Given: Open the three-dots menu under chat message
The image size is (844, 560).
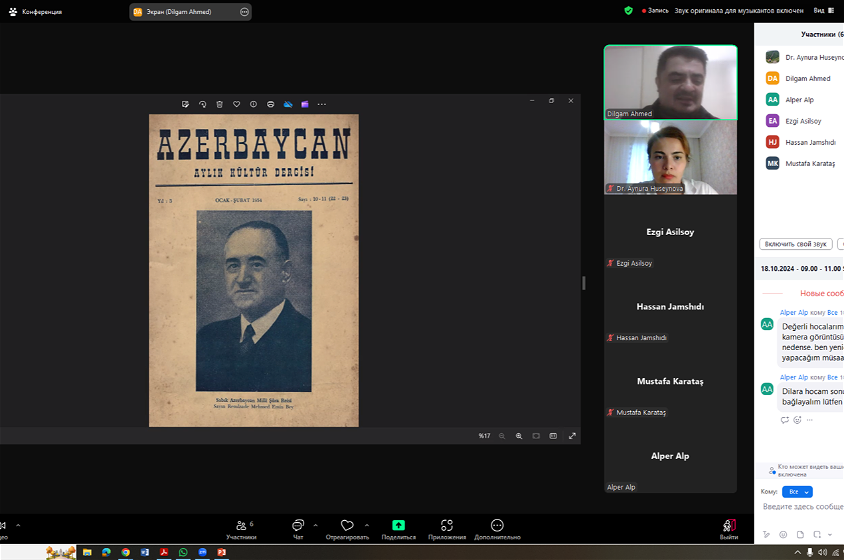Looking at the screenshot, I should (810, 420).
